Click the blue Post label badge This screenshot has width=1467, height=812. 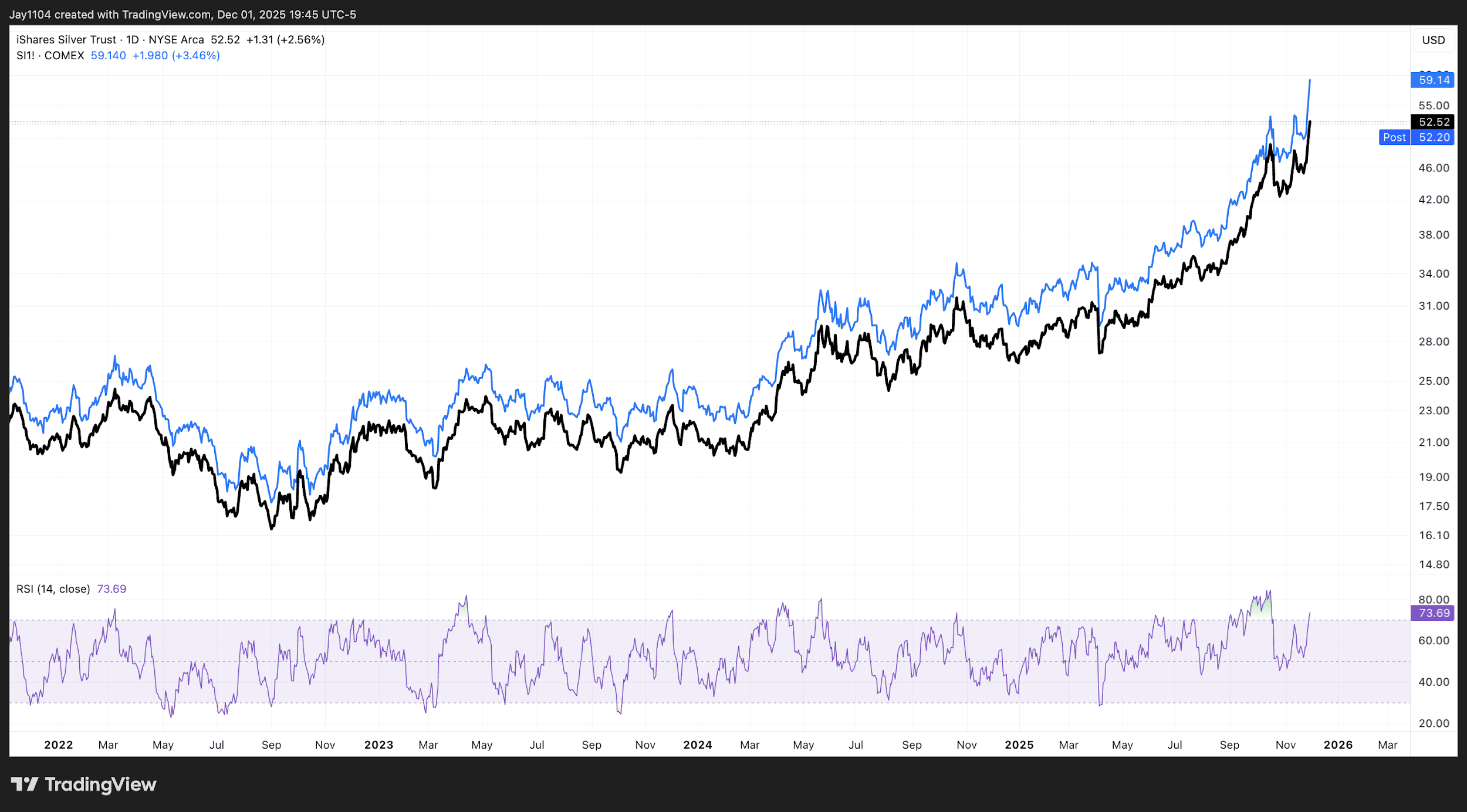(1394, 137)
